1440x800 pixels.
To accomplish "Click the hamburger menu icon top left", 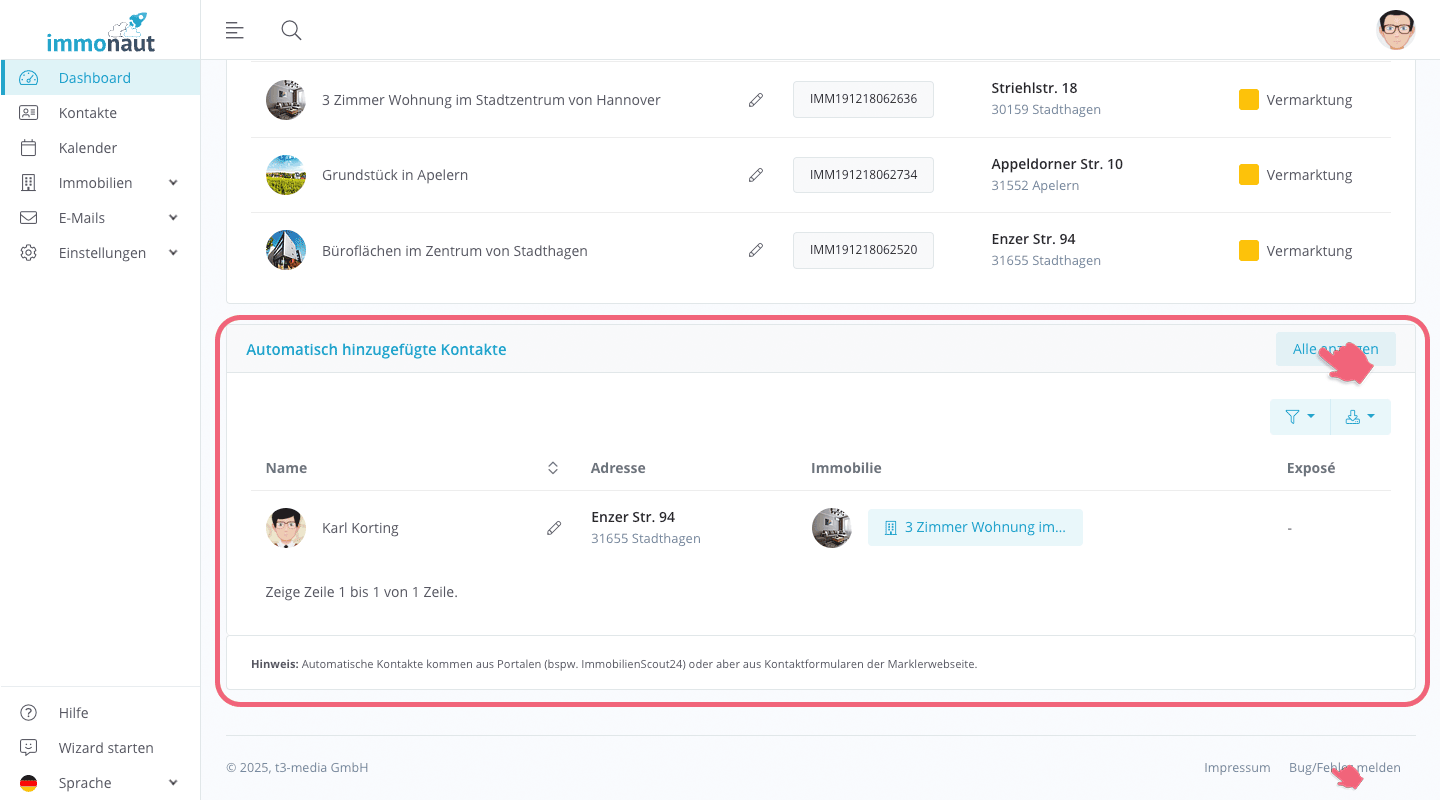I will (234, 30).
